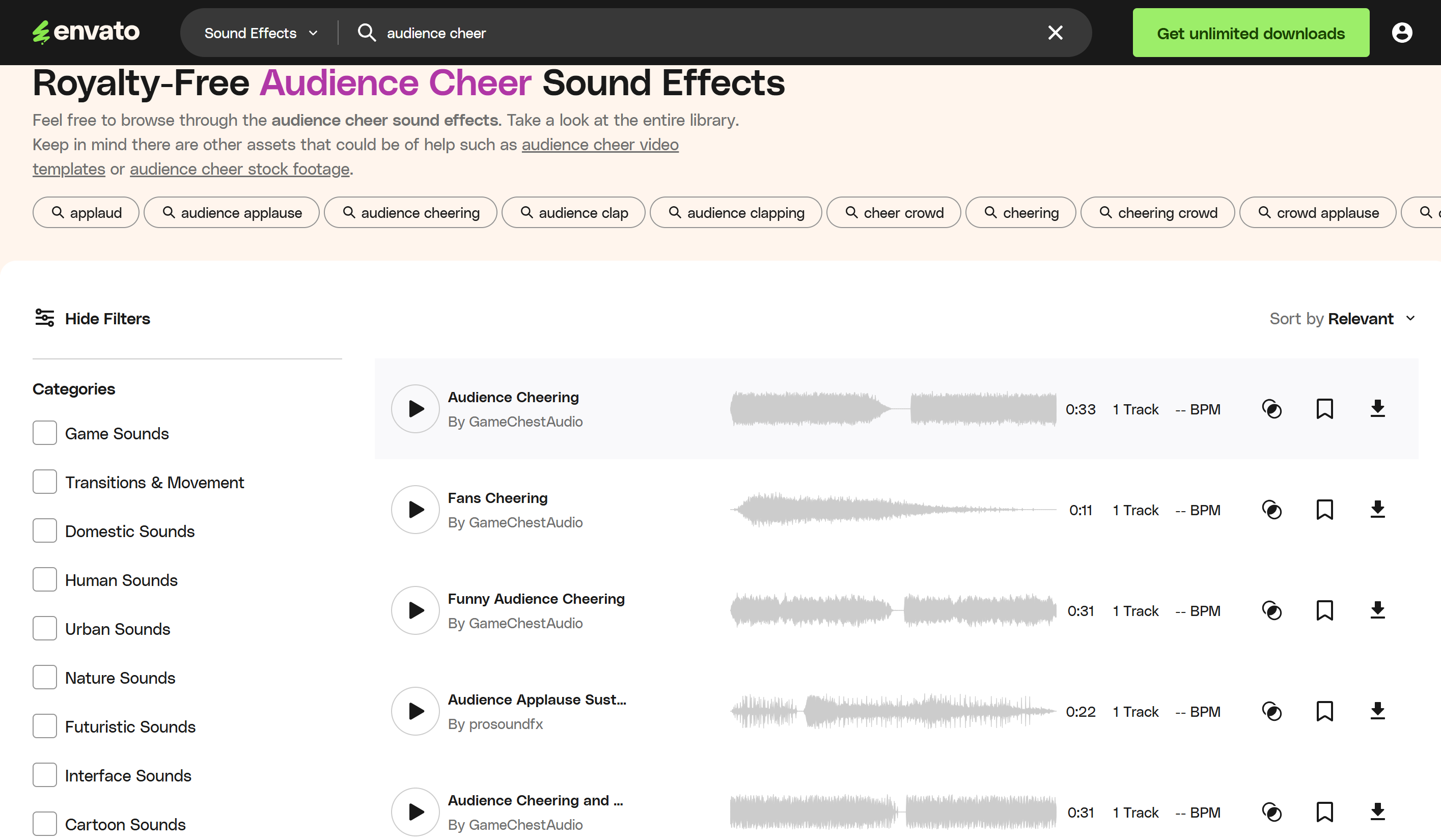Clear the search field with X icon
This screenshot has width=1441, height=840.
click(x=1055, y=33)
